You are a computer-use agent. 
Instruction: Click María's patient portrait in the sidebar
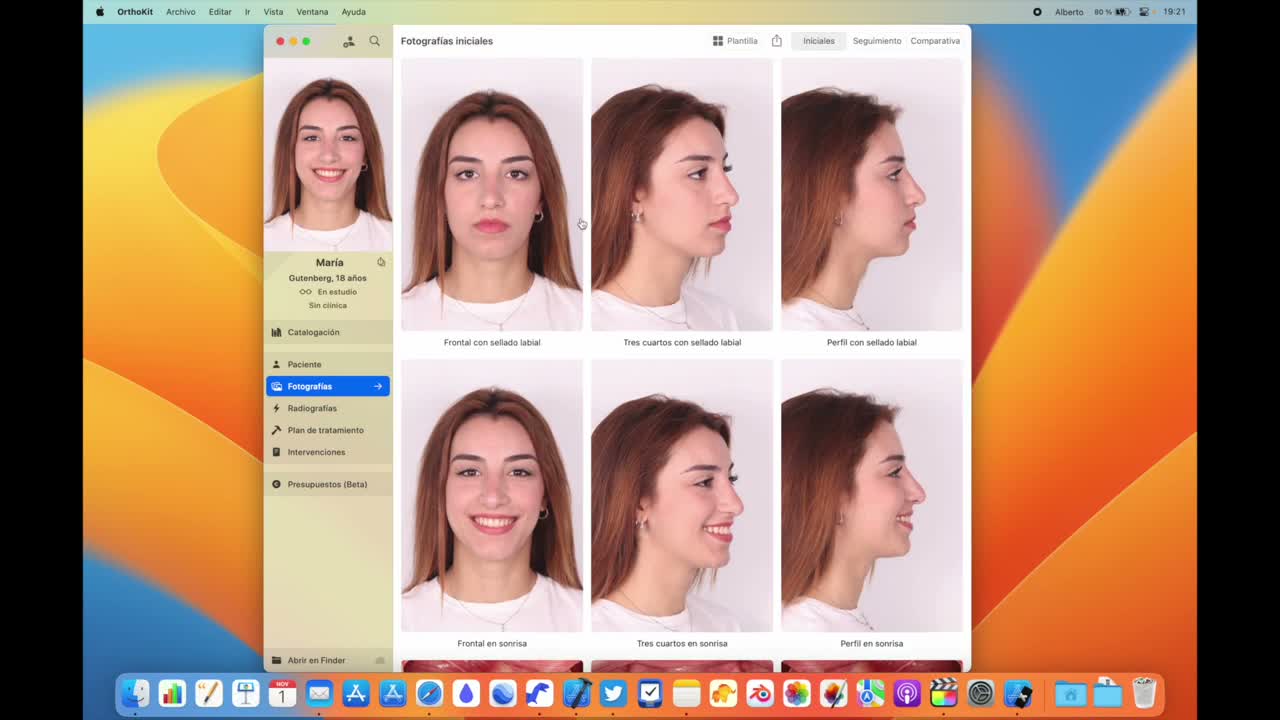pyautogui.click(x=328, y=155)
